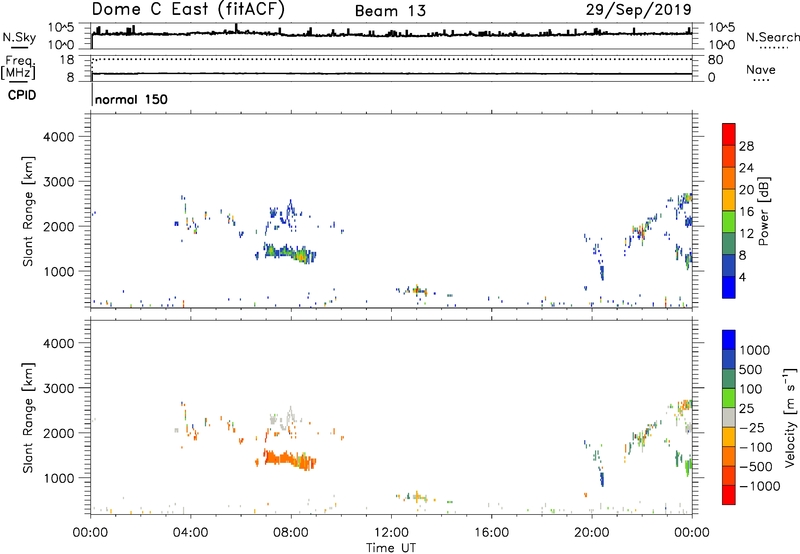This screenshot has width=800, height=554.
Task: Click the "-1000" label on Velocity scale
Action: coord(759,486)
